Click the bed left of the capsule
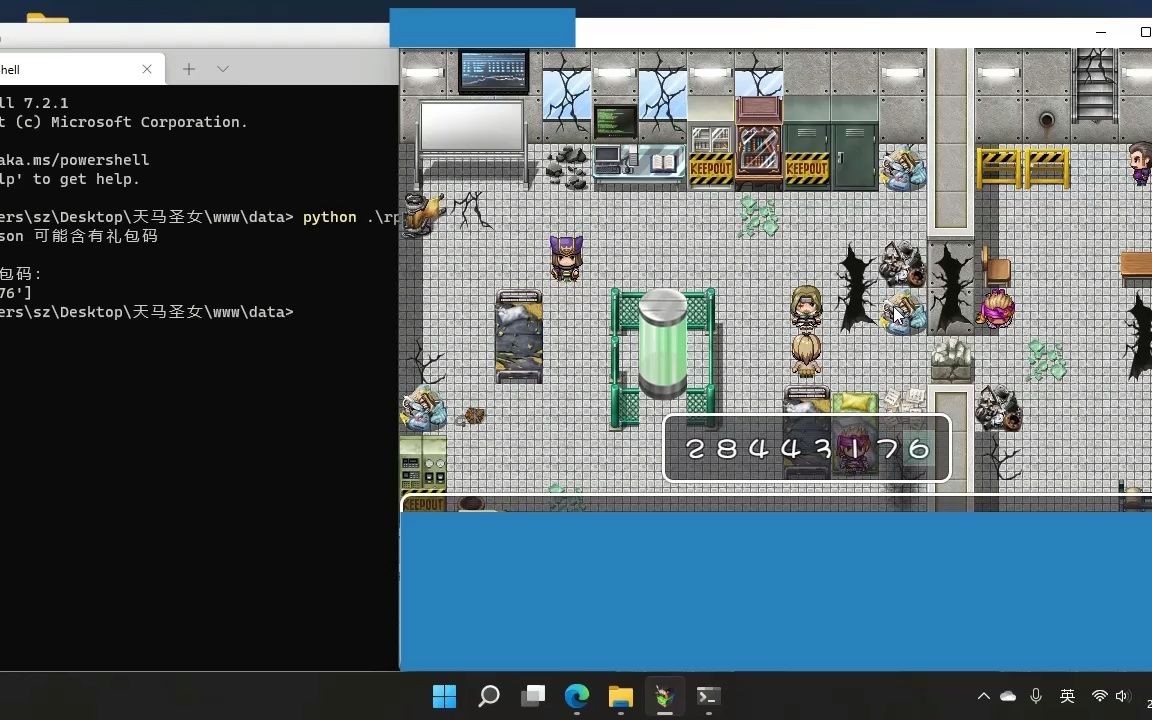This screenshot has height=720, width=1152. pyautogui.click(x=519, y=336)
